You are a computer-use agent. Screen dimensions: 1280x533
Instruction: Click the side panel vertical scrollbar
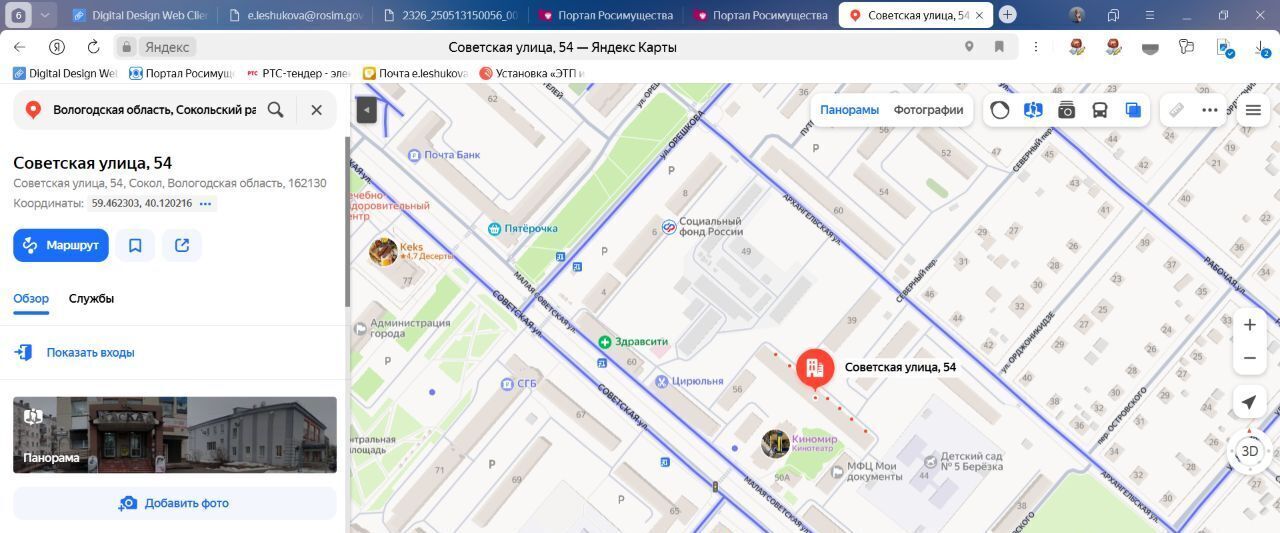[x=347, y=220]
